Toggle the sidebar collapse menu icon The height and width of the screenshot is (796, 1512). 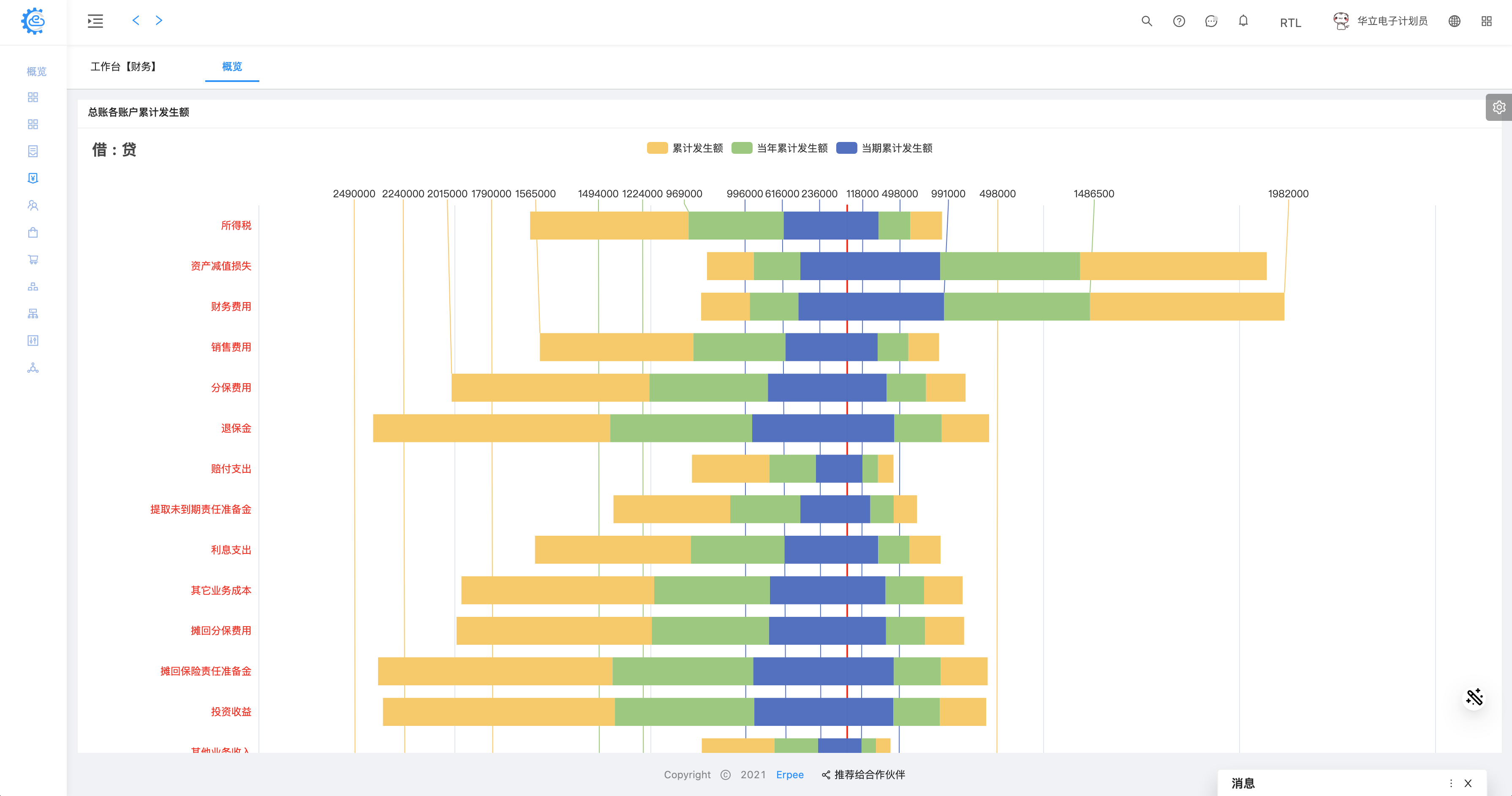(x=95, y=21)
